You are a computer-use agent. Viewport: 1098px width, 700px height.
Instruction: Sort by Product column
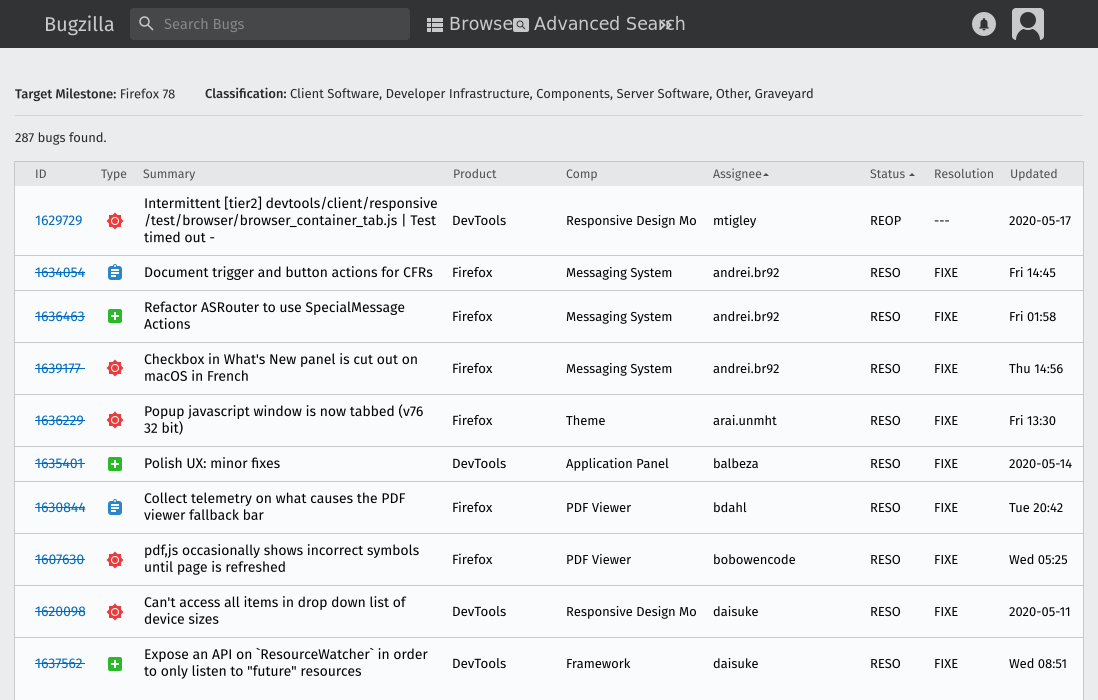coord(474,174)
